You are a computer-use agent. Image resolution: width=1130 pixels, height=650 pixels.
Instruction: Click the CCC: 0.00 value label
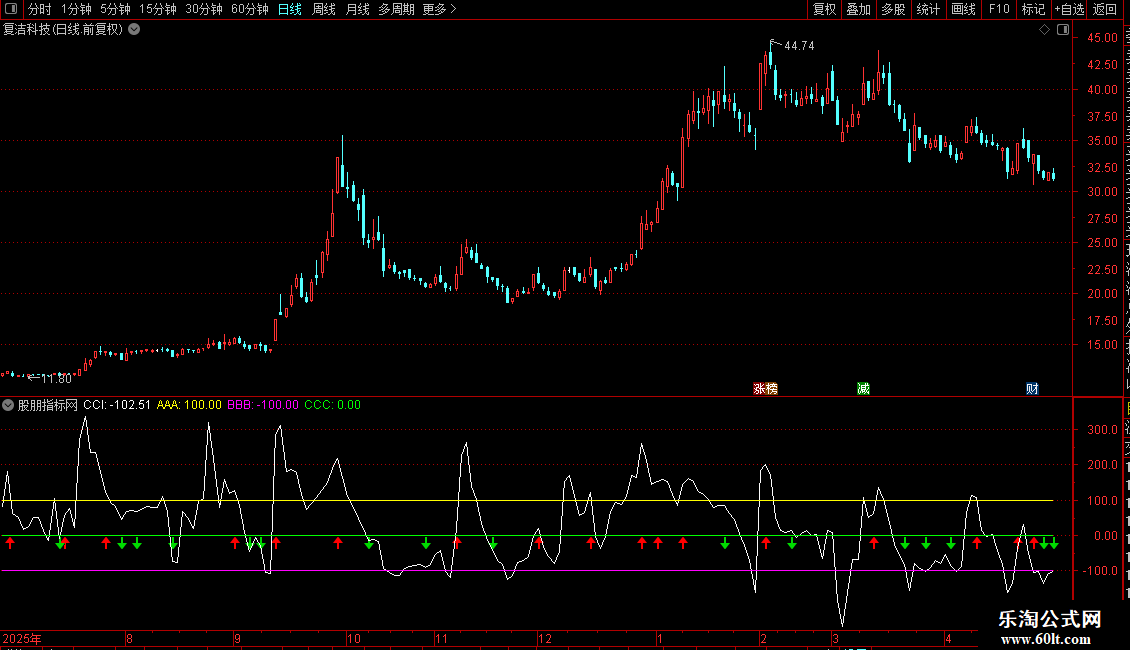point(332,405)
